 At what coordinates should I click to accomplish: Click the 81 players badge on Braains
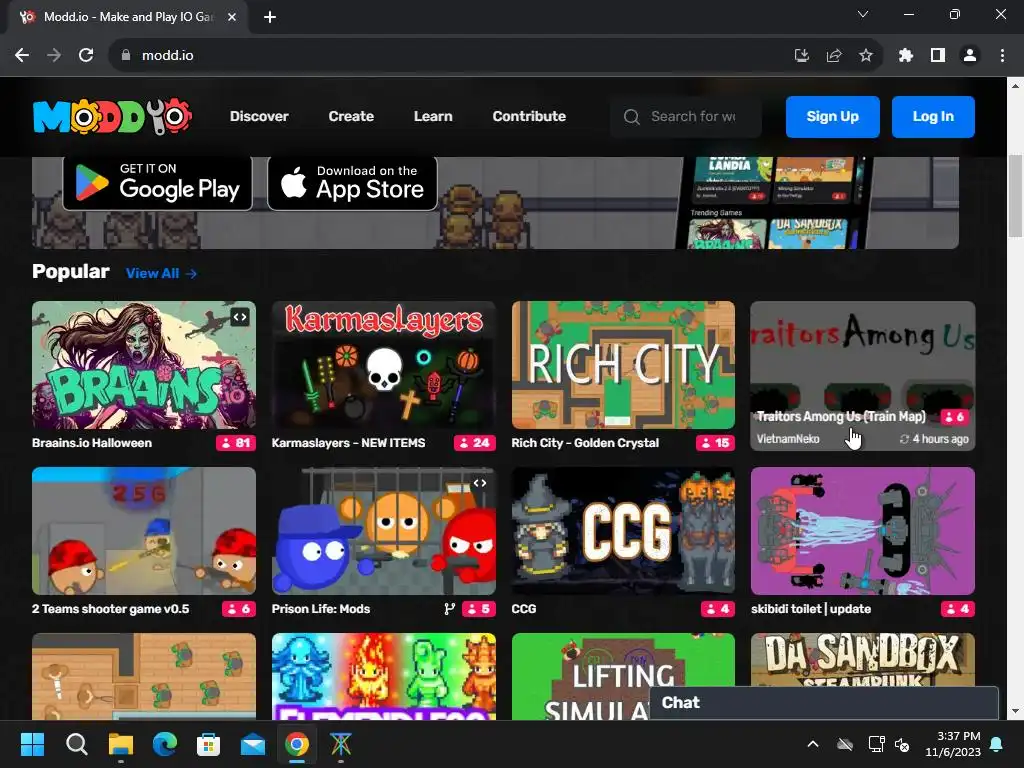236,443
